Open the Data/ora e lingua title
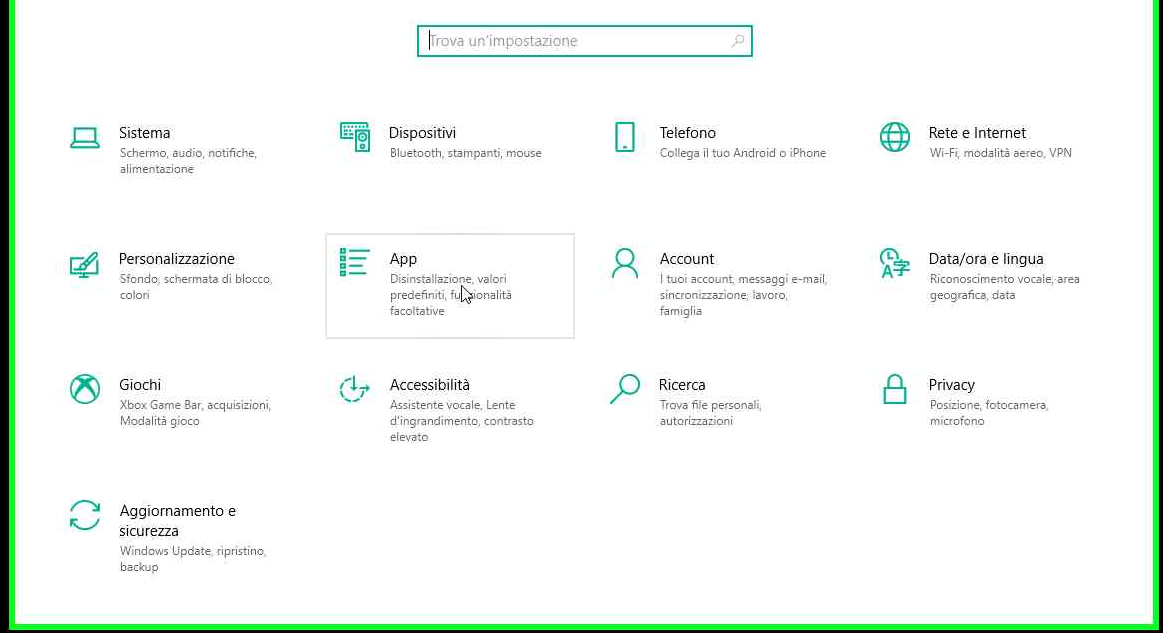 986,259
